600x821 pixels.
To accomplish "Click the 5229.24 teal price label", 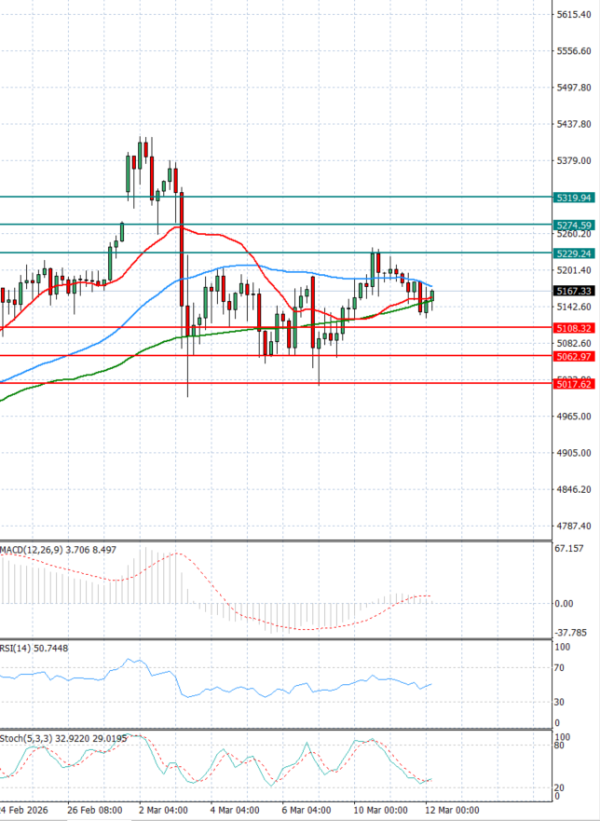I will pyautogui.click(x=573, y=253).
